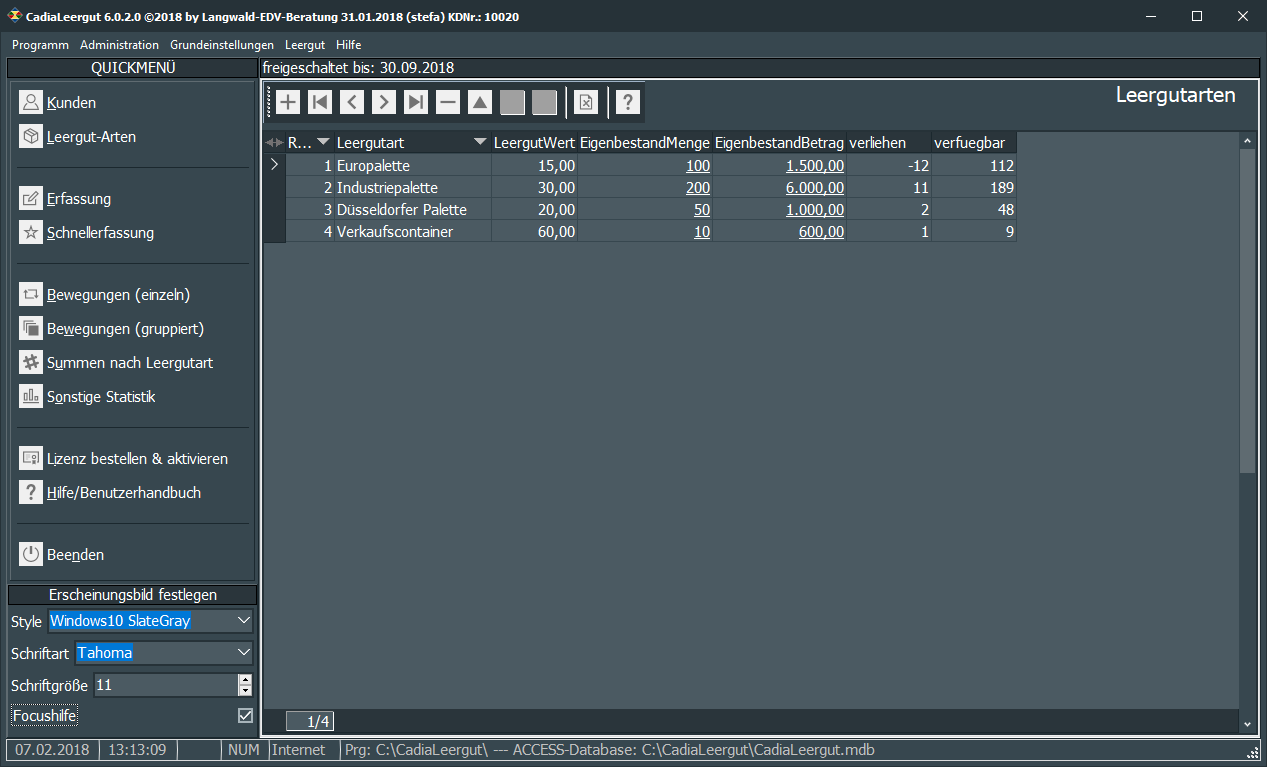Open help via question mark toolbar icon

(x=627, y=102)
